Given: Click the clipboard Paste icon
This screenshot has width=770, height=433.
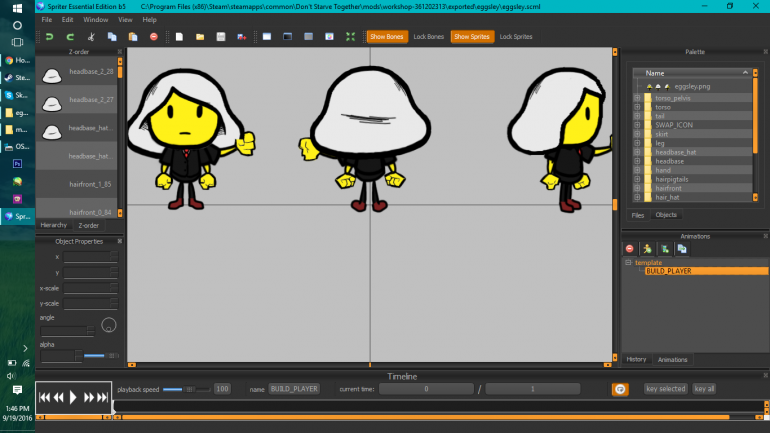Looking at the screenshot, I should click(x=133, y=37).
